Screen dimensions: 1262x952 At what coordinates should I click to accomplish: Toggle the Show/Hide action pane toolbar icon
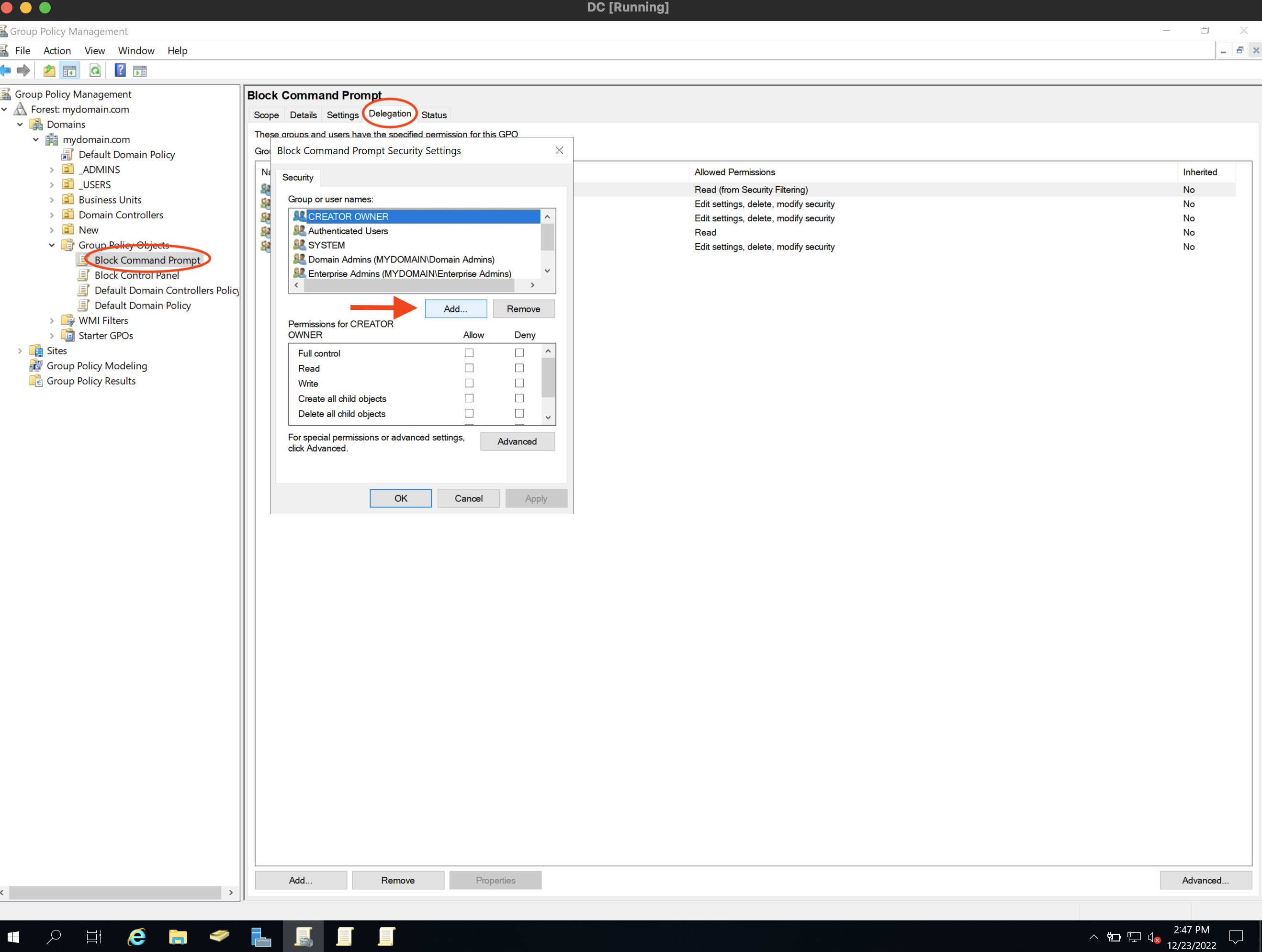click(x=140, y=70)
